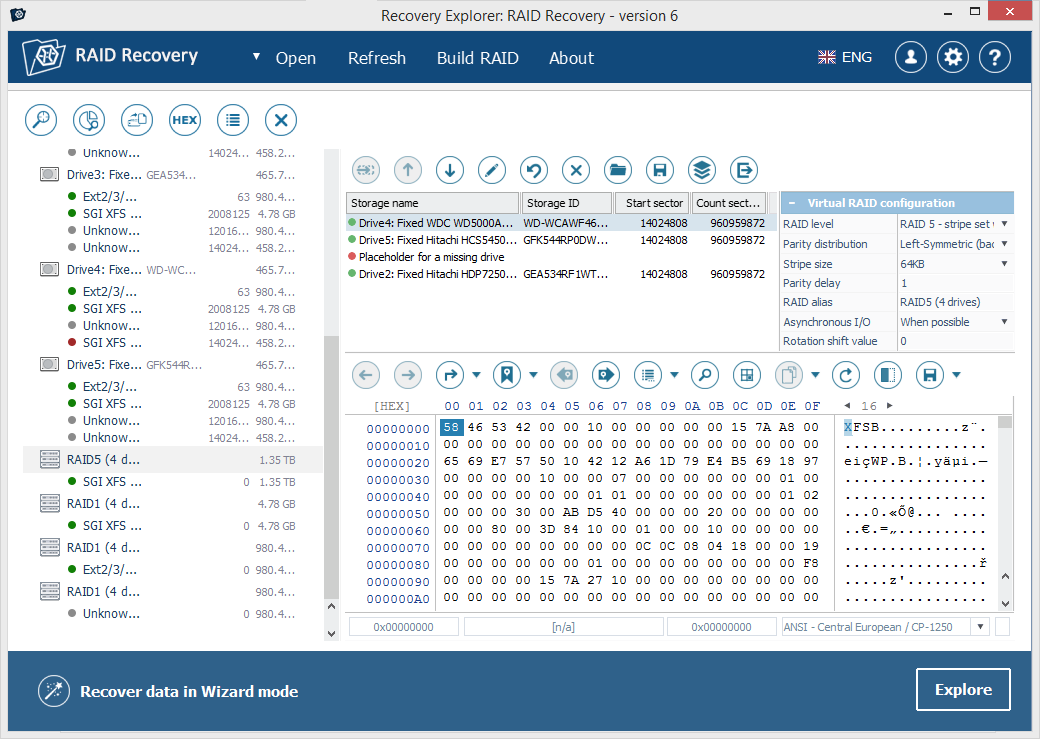Open the HEX viewer tool

click(184, 120)
